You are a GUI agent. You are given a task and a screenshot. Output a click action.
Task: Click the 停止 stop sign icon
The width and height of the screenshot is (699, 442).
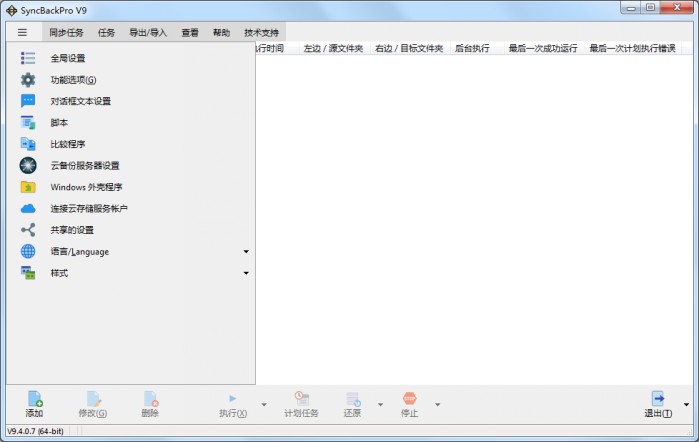[409, 398]
